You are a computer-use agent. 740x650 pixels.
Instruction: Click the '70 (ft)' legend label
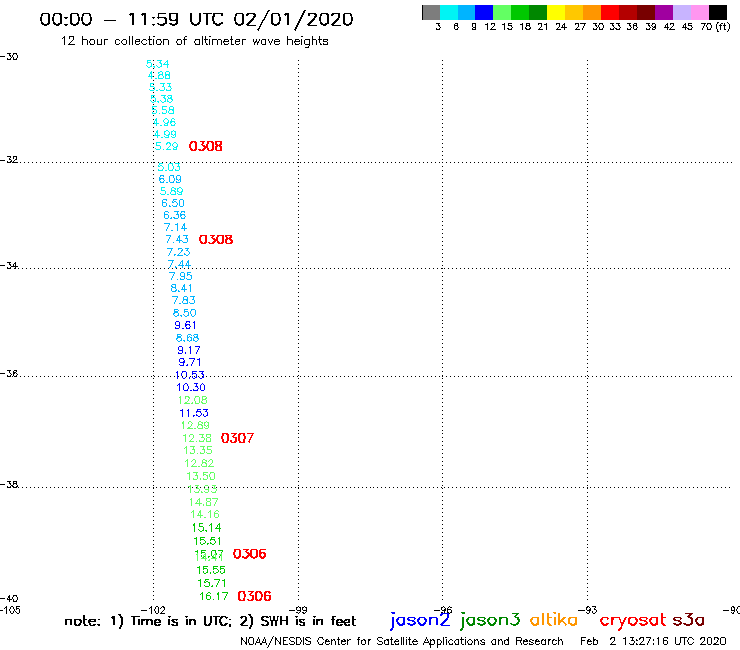[x=715, y=26]
